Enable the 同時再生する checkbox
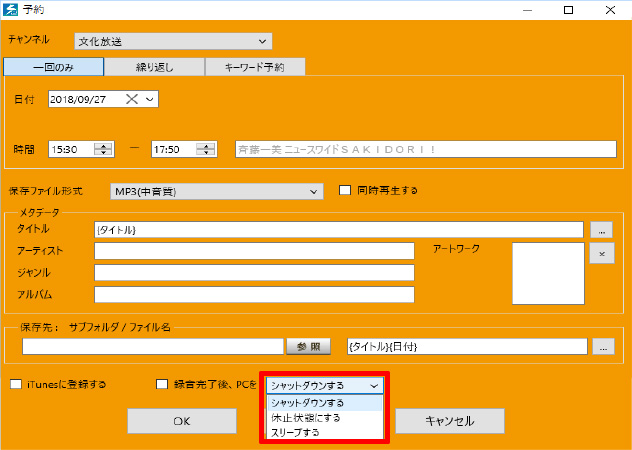Image resolution: width=632 pixels, height=450 pixels. coord(345,190)
